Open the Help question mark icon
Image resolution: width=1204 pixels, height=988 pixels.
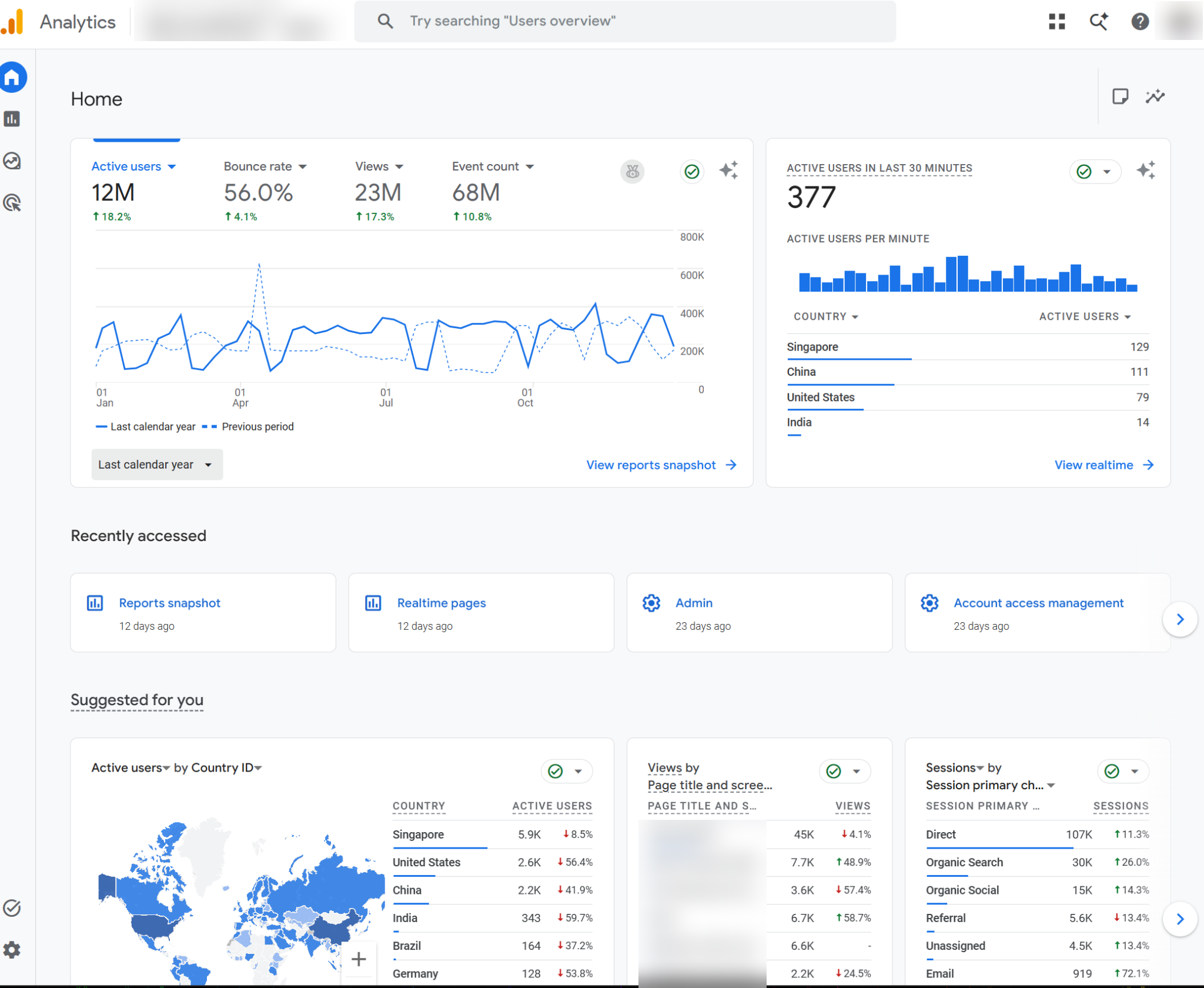click(x=1140, y=22)
